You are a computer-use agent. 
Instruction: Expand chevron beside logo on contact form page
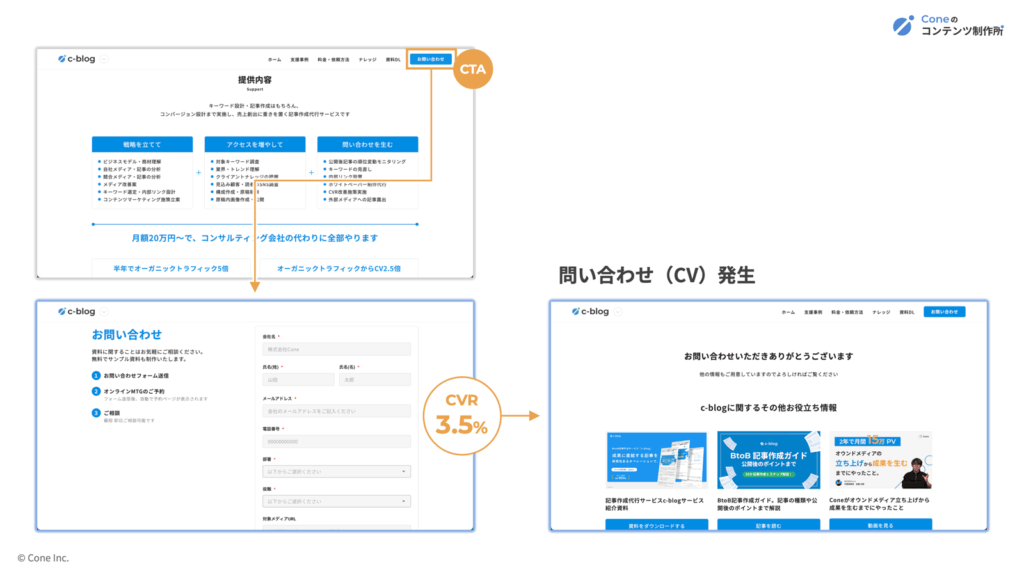[104, 312]
